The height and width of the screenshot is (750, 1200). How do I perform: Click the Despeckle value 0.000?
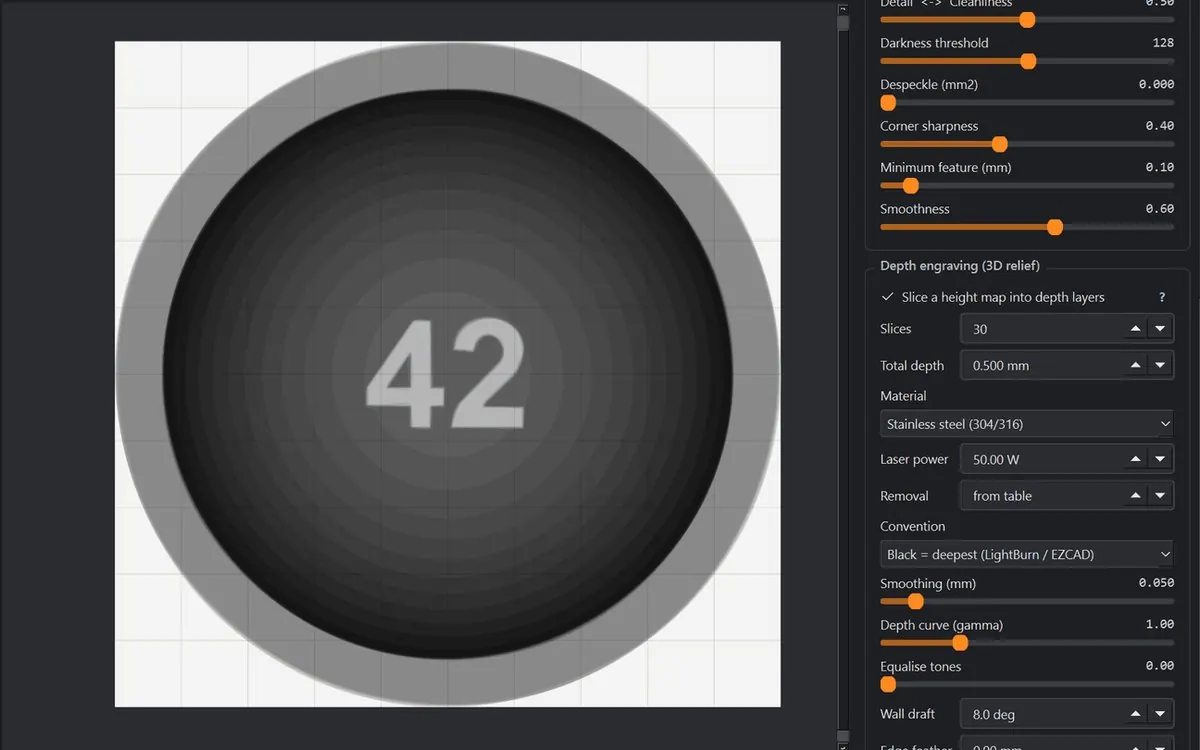click(1156, 85)
